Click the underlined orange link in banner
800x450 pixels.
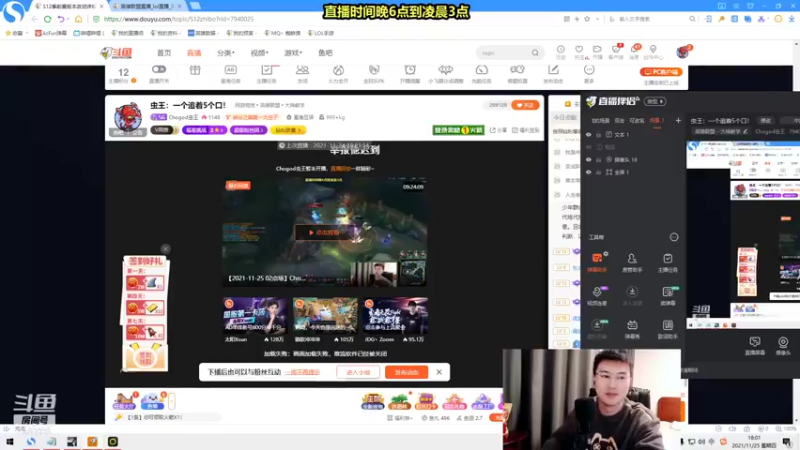click(303, 372)
